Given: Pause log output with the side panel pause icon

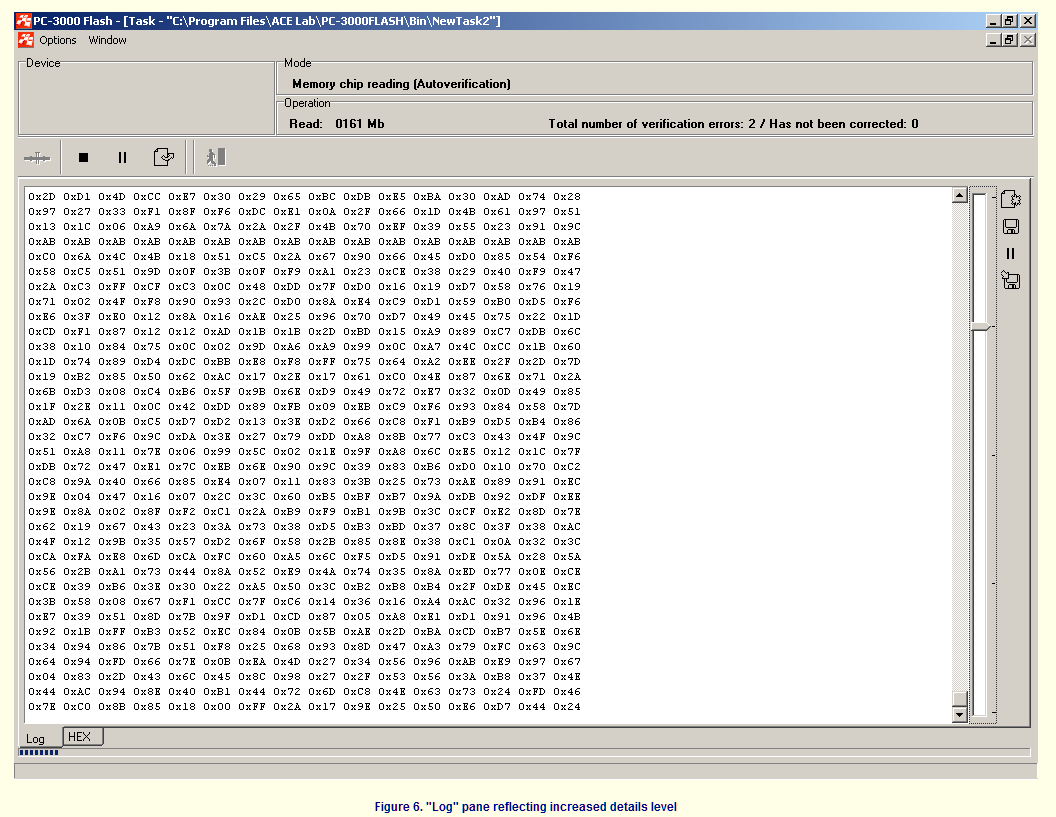Looking at the screenshot, I should (1010, 254).
